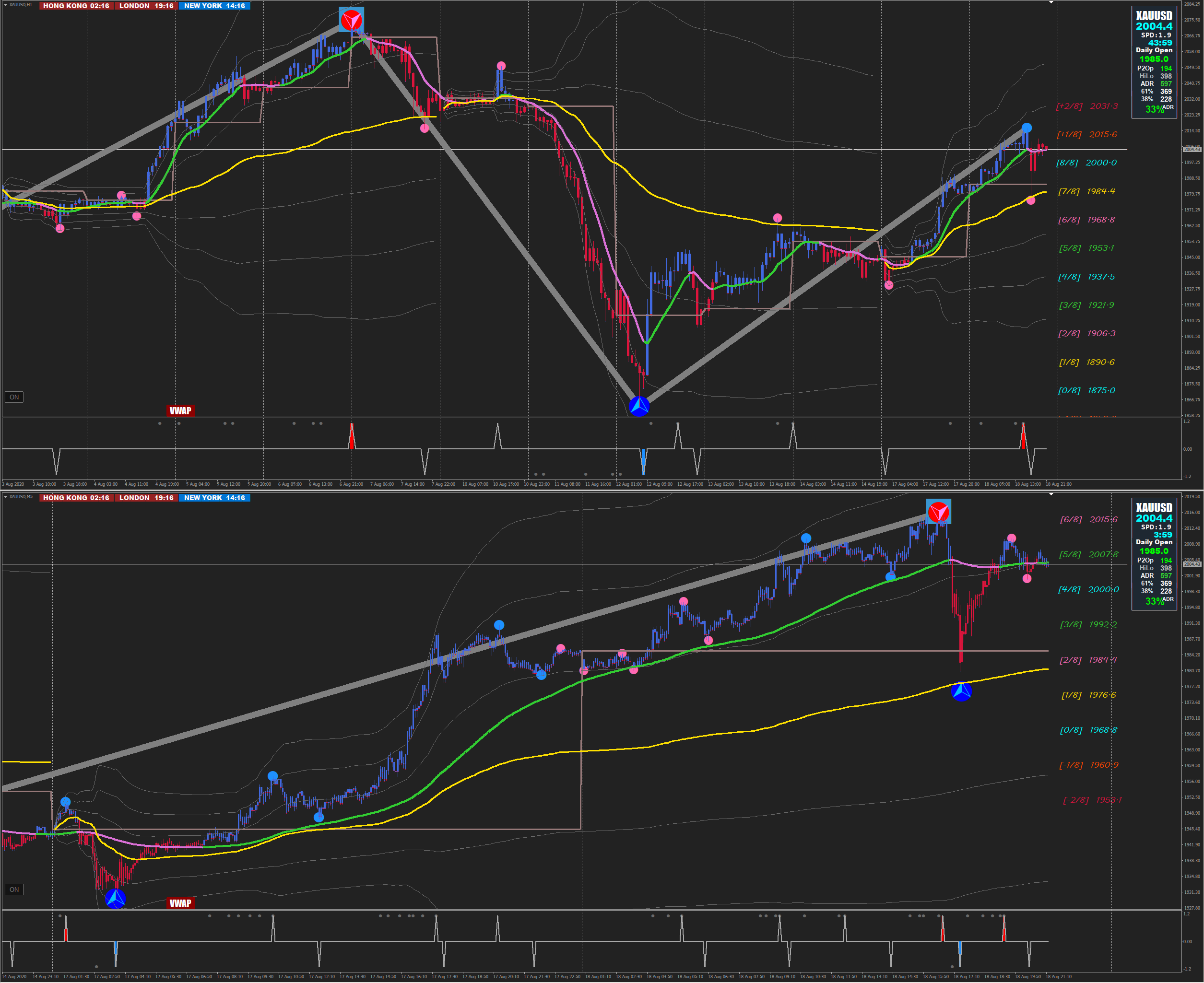Image resolution: width=1204 pixels, height=983 pixels.
Task: Click blue buy arrow icon near 1976.6 level
Action: click(x=961, y=691)
